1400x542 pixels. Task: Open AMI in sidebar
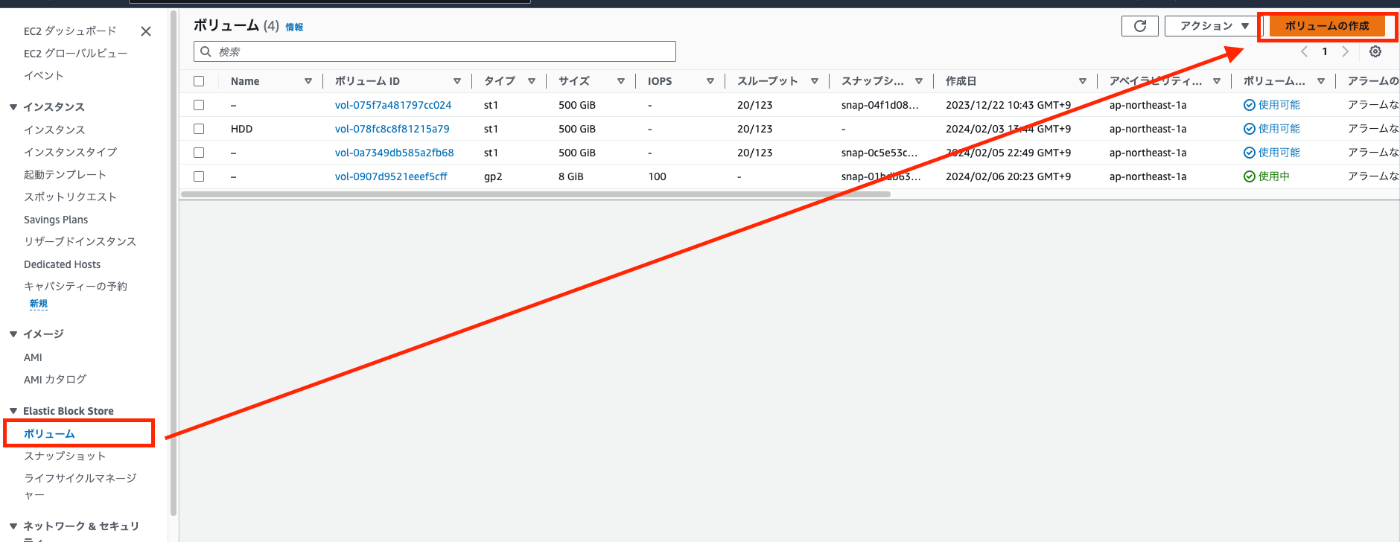33,357
